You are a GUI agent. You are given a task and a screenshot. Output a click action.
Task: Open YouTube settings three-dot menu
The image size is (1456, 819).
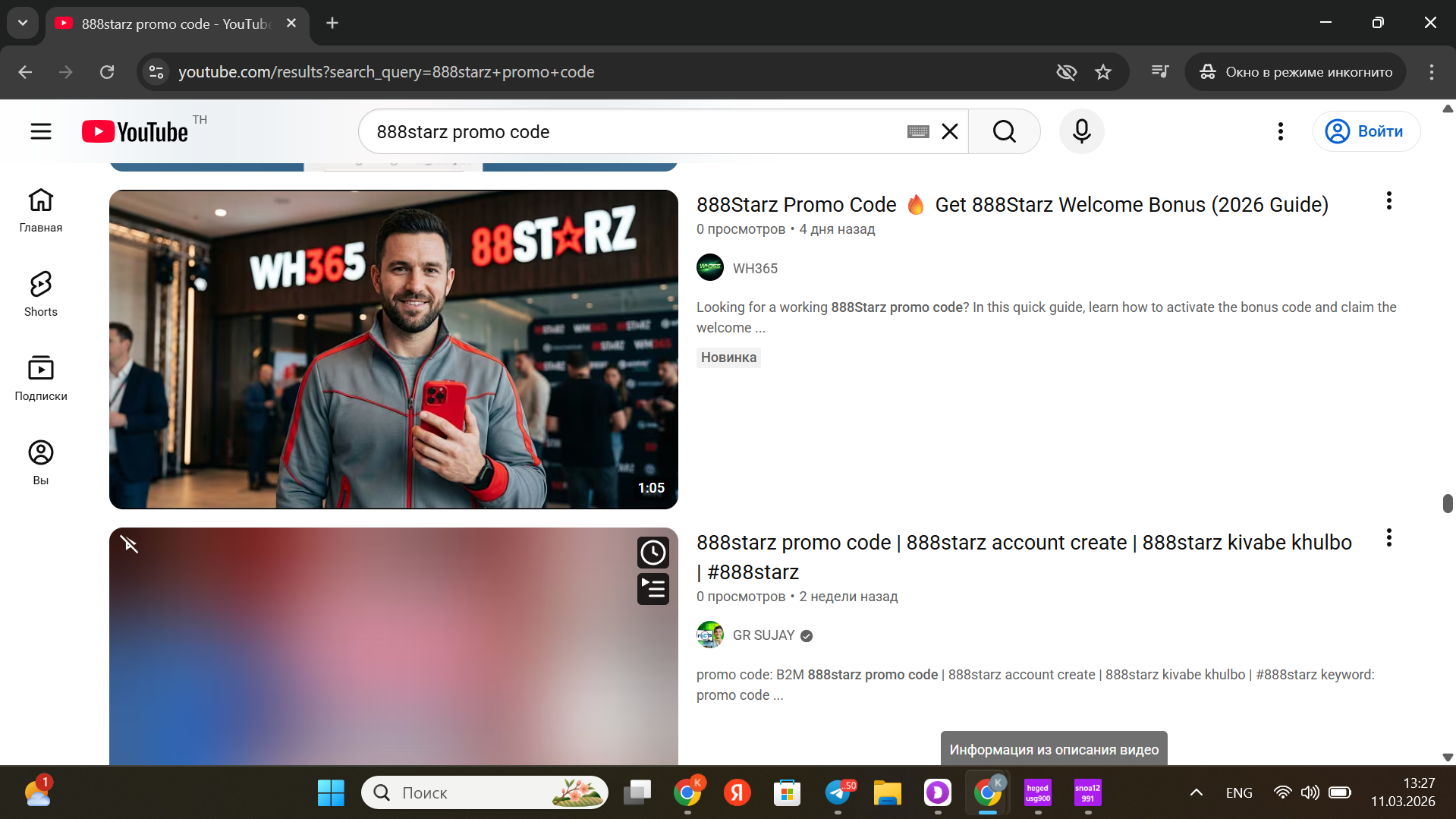pyautogui.click(x=1281, y=131)
